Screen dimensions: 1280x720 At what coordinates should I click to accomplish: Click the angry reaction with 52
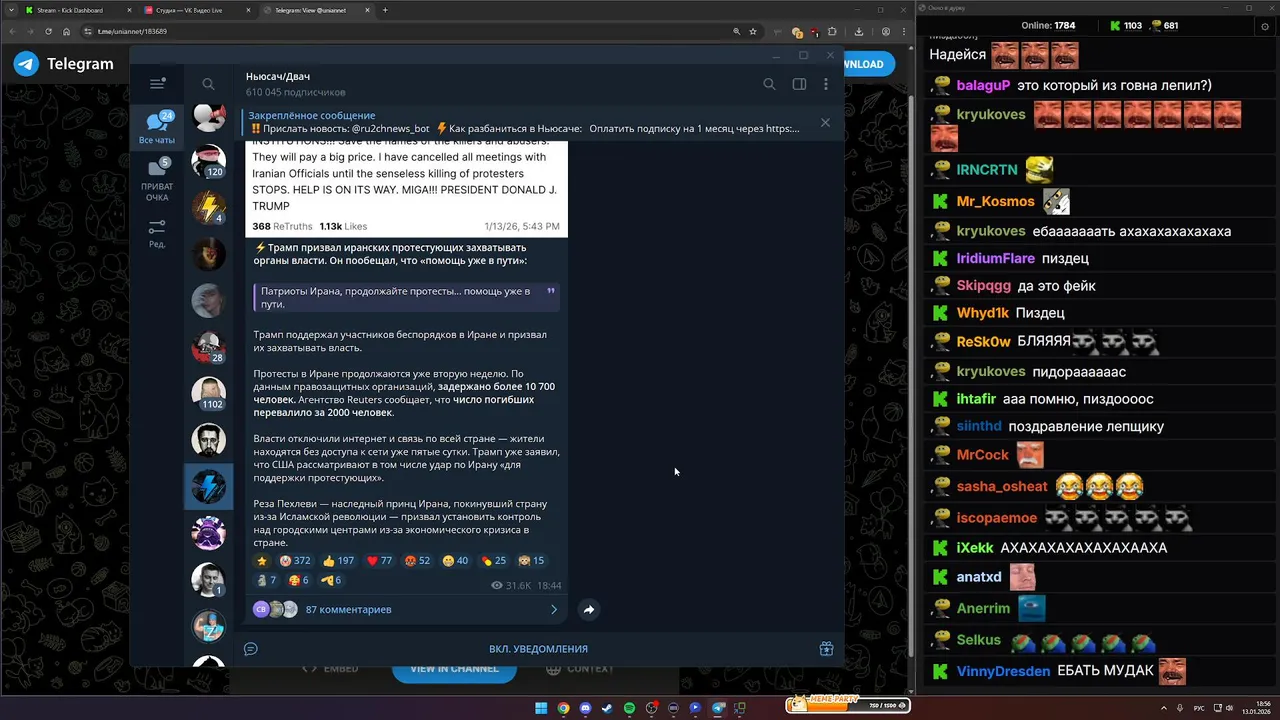417,561
